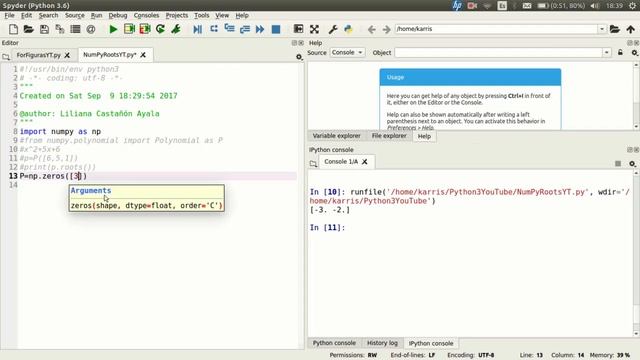The width and height of the screenshot is (640, 360).
Task: Click the system volume icon
Action: click(595, 5)
